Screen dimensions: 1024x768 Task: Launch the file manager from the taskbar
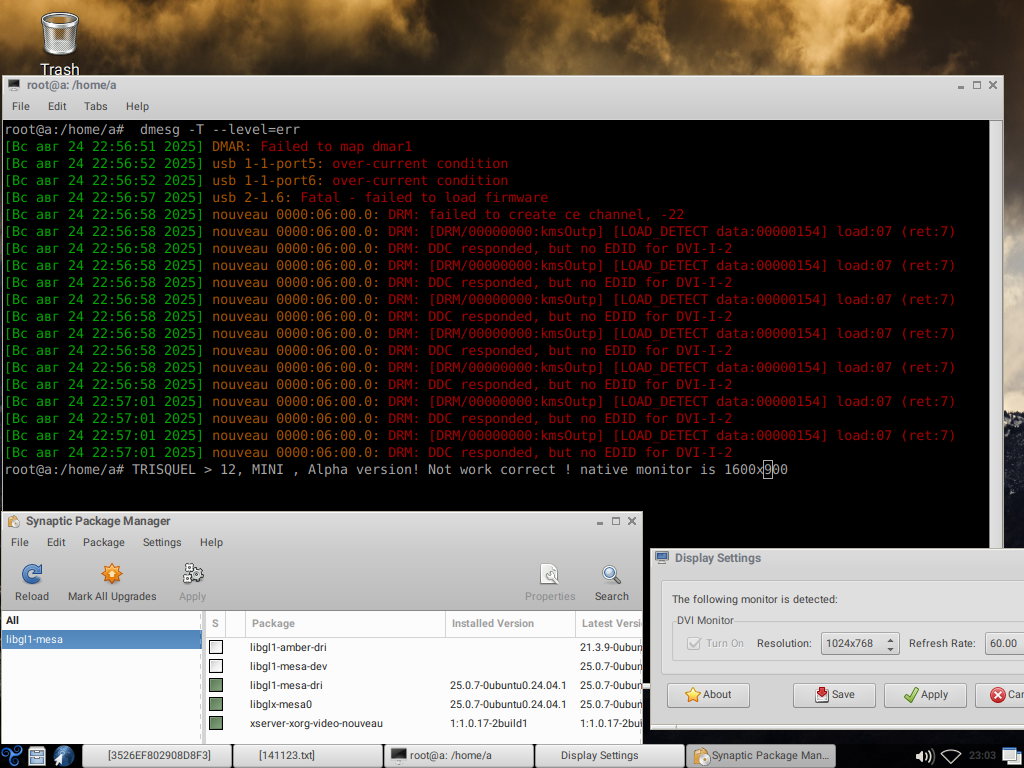pyautogui.click(x=37, y=756)
